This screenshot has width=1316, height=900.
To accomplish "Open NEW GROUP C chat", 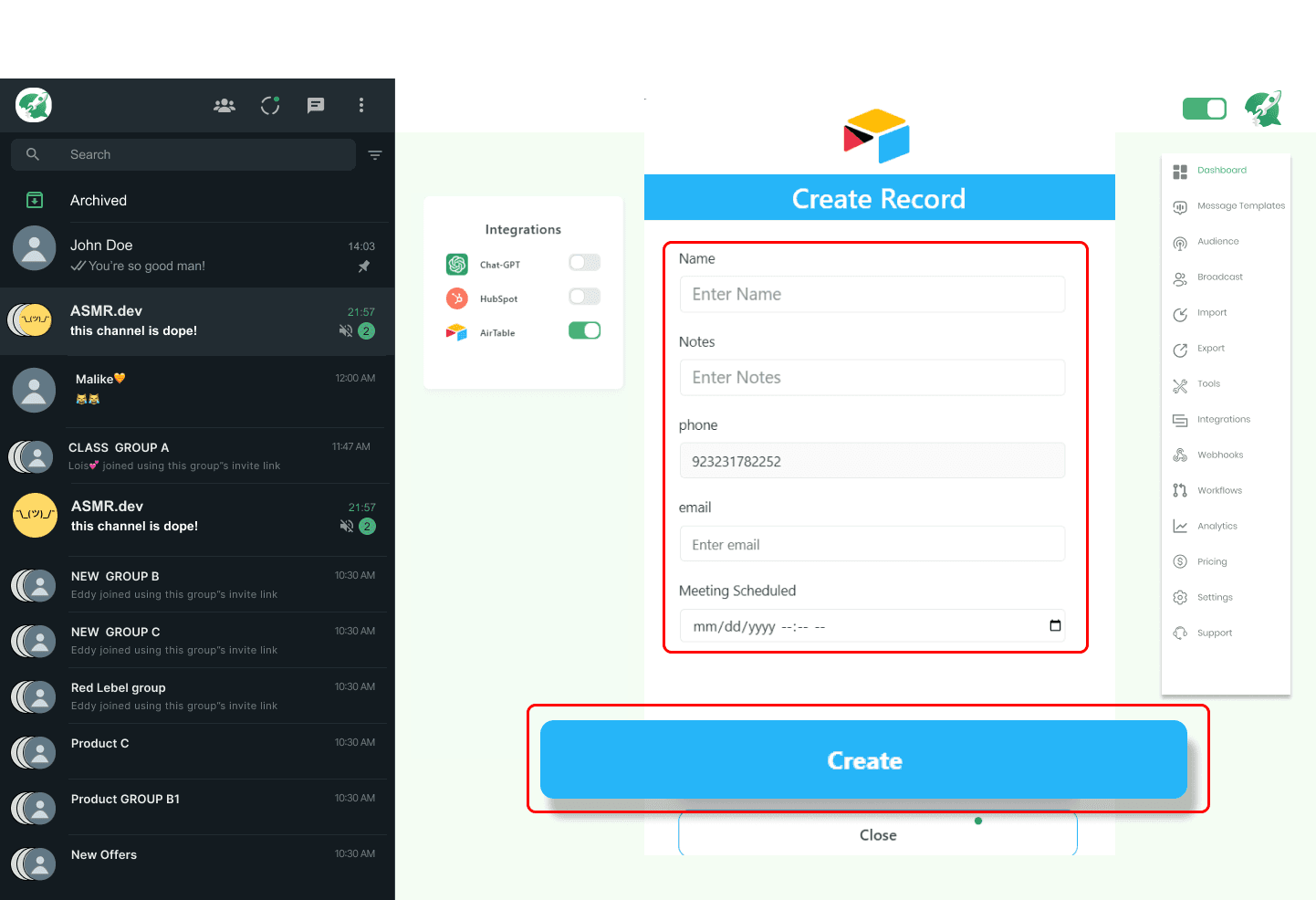I will click(197, 640).
